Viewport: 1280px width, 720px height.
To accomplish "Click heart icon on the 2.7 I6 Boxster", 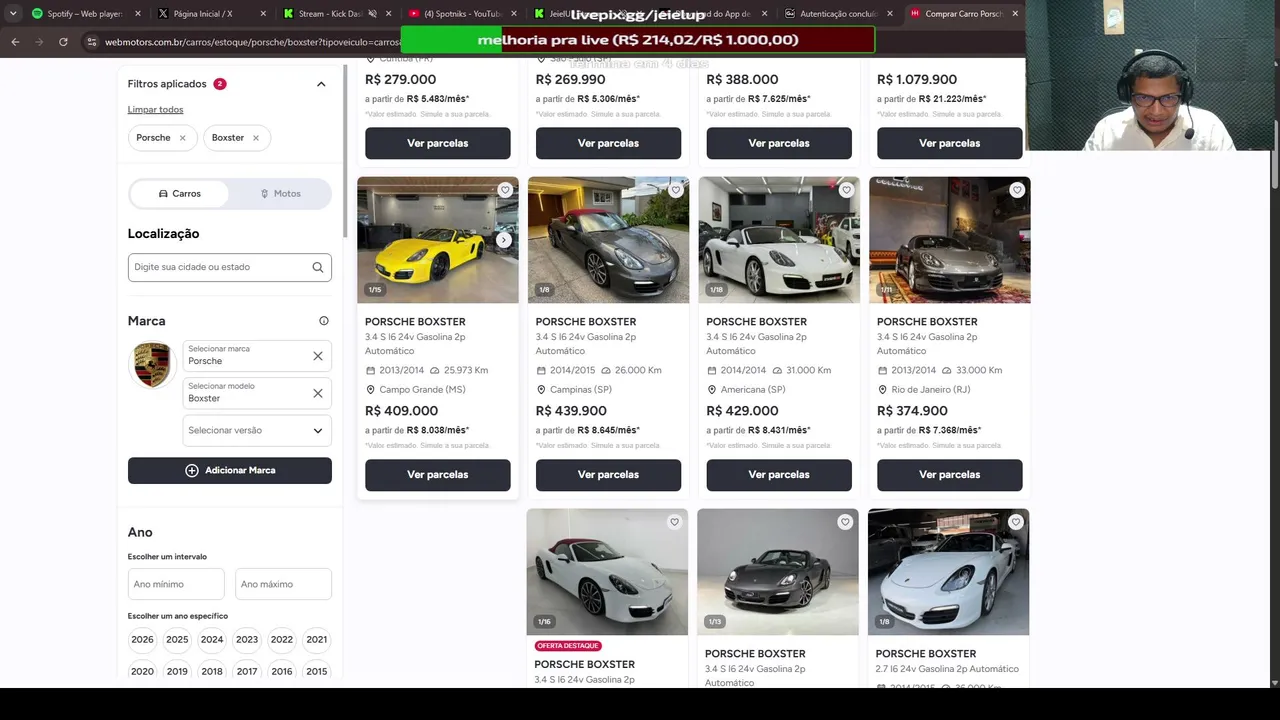I will point(1016,522).
